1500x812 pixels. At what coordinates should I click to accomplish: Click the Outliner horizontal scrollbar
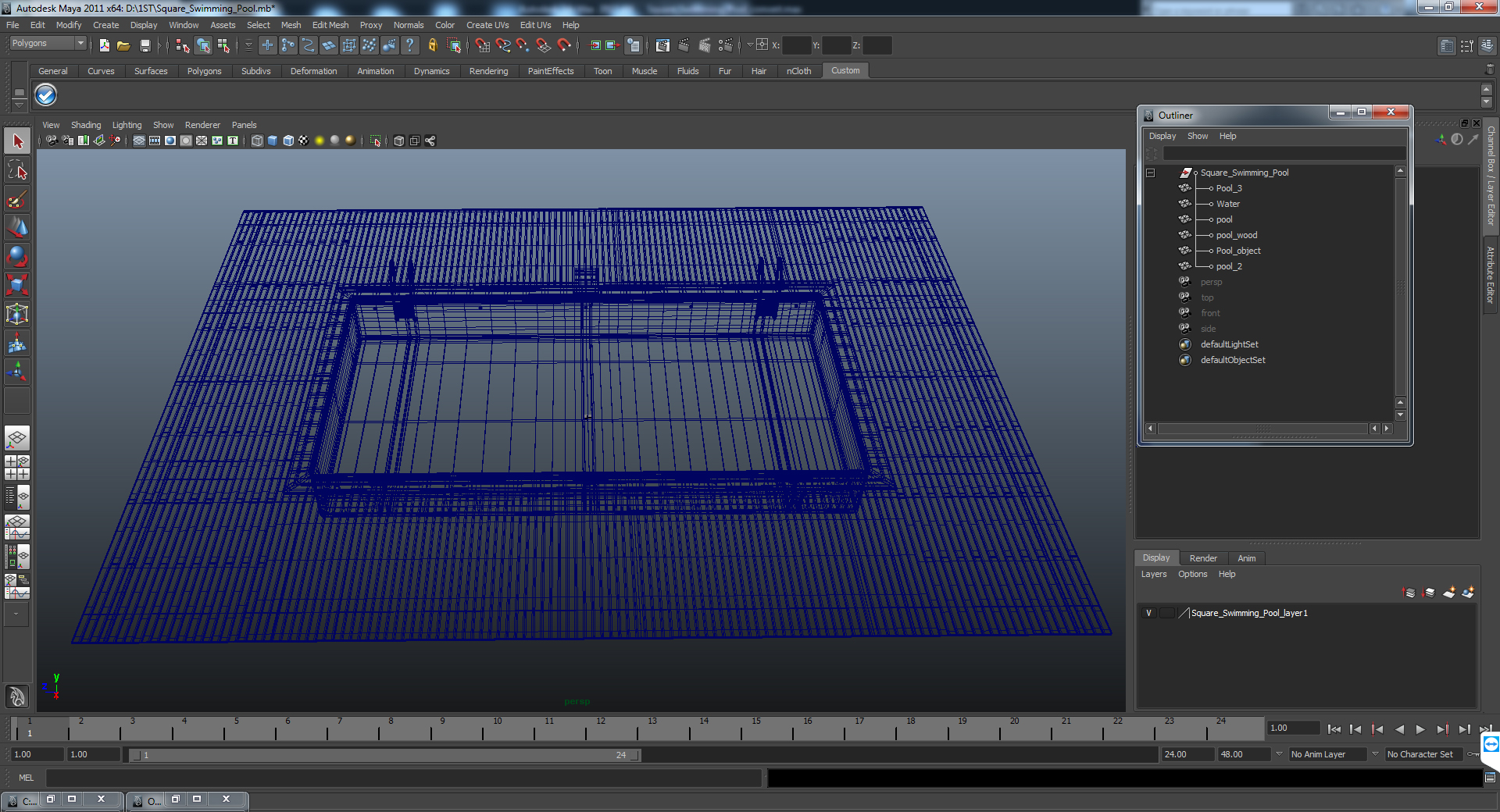[x=1262, y=429]
